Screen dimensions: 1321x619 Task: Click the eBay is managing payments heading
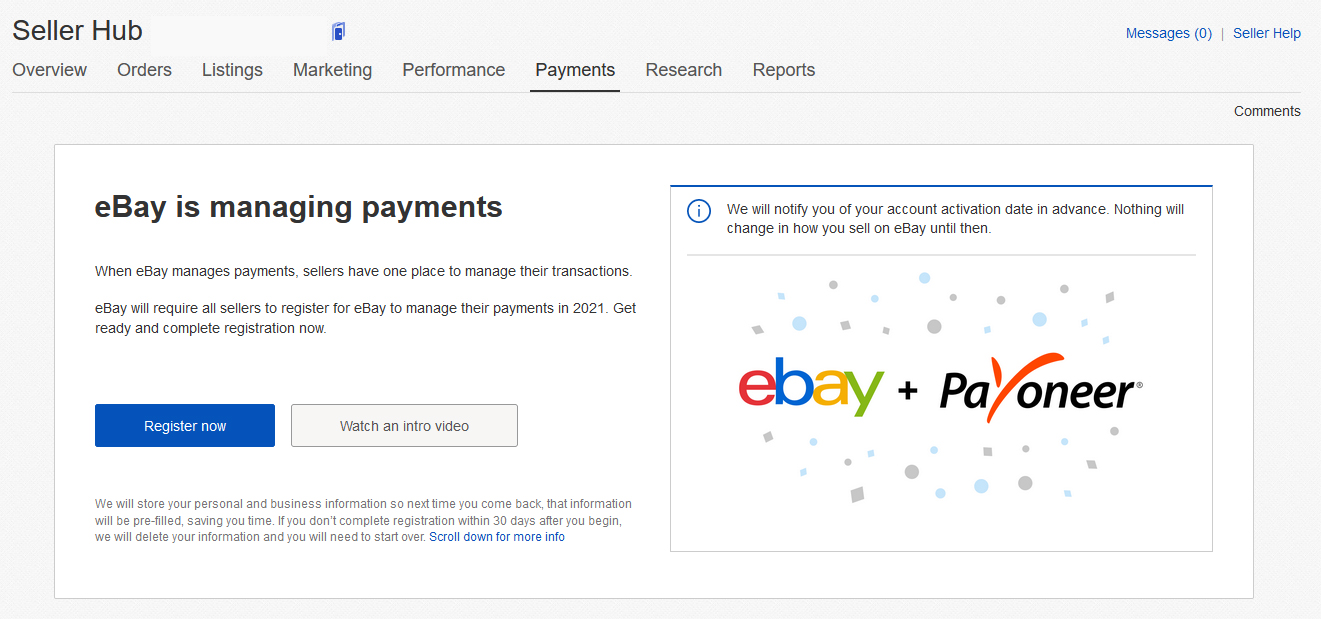click(x=298, y=207)
